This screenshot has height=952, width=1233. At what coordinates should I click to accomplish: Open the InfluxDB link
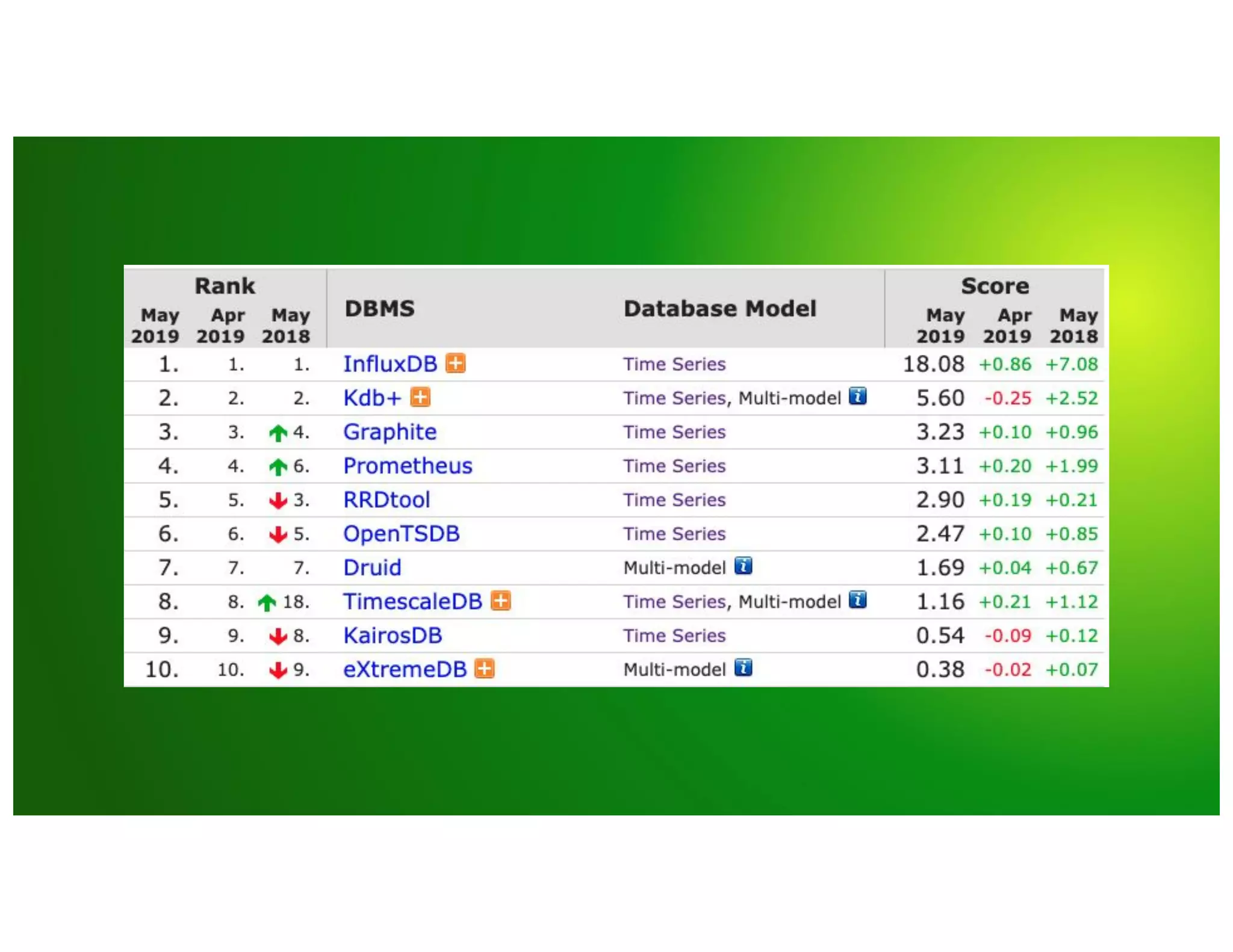click(x=390, y=364)
